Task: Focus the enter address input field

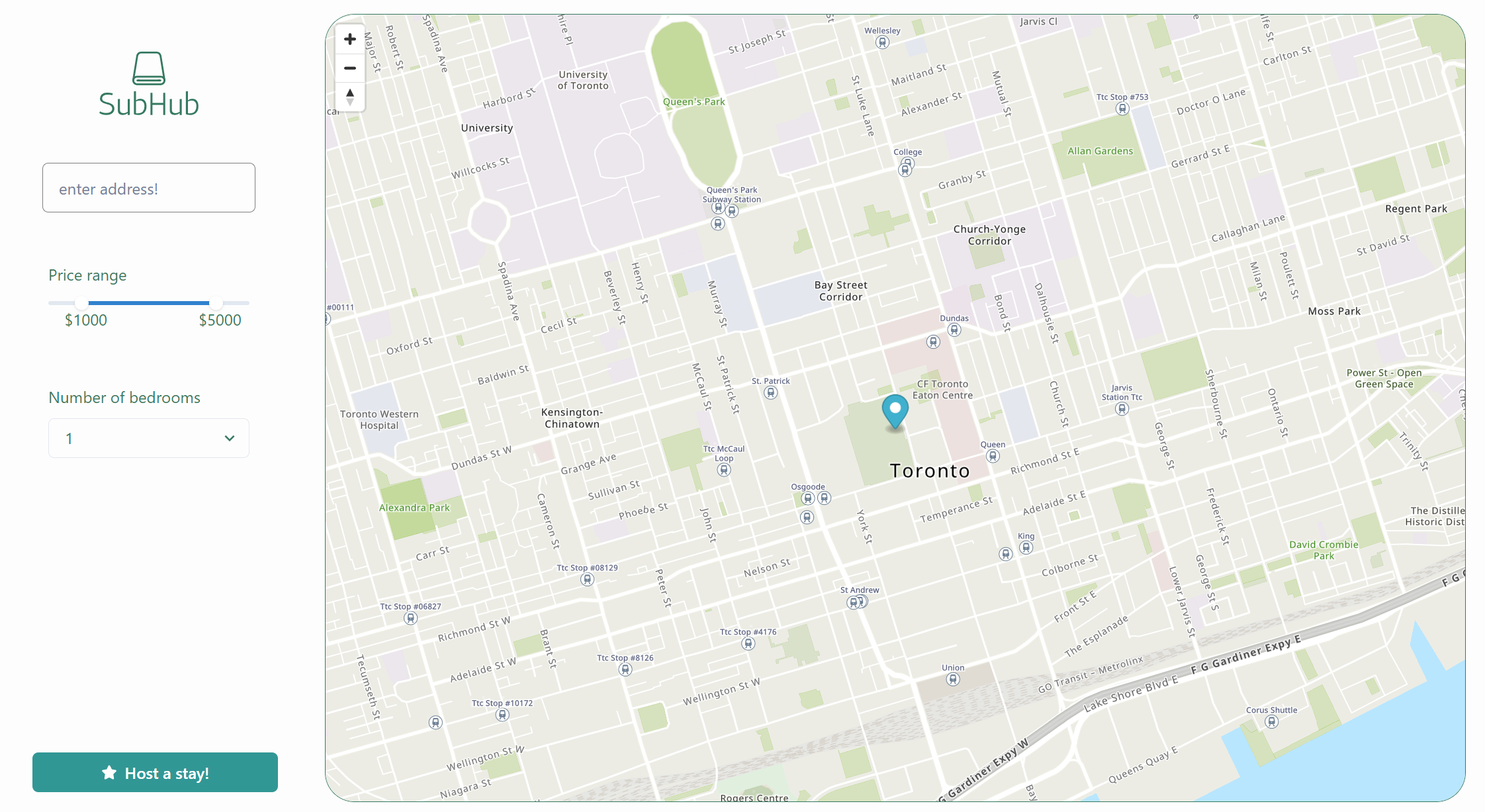Action: 149,188
